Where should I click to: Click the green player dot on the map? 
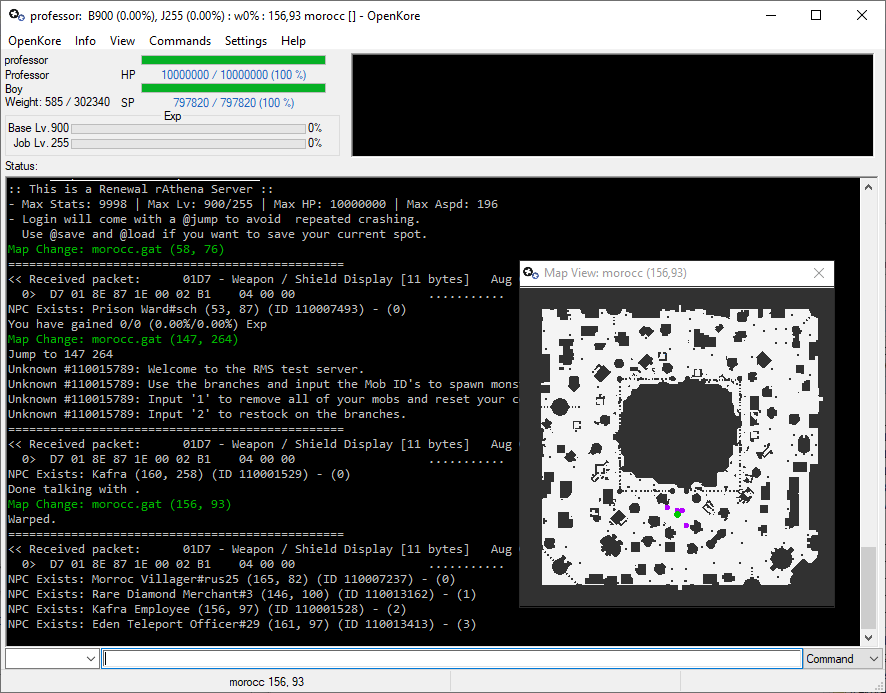pos(677,514)
